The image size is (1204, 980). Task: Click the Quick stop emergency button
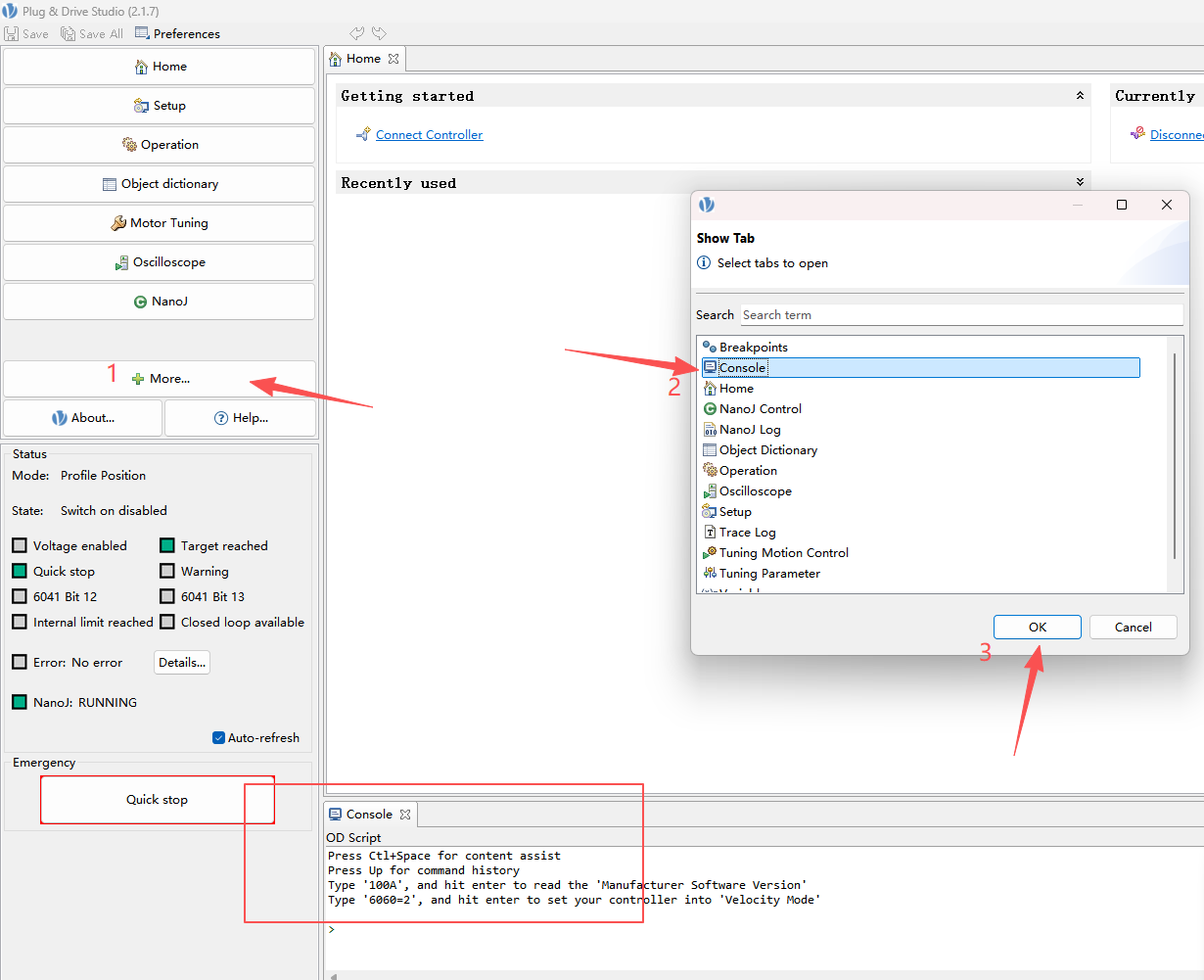pos(157,800)
